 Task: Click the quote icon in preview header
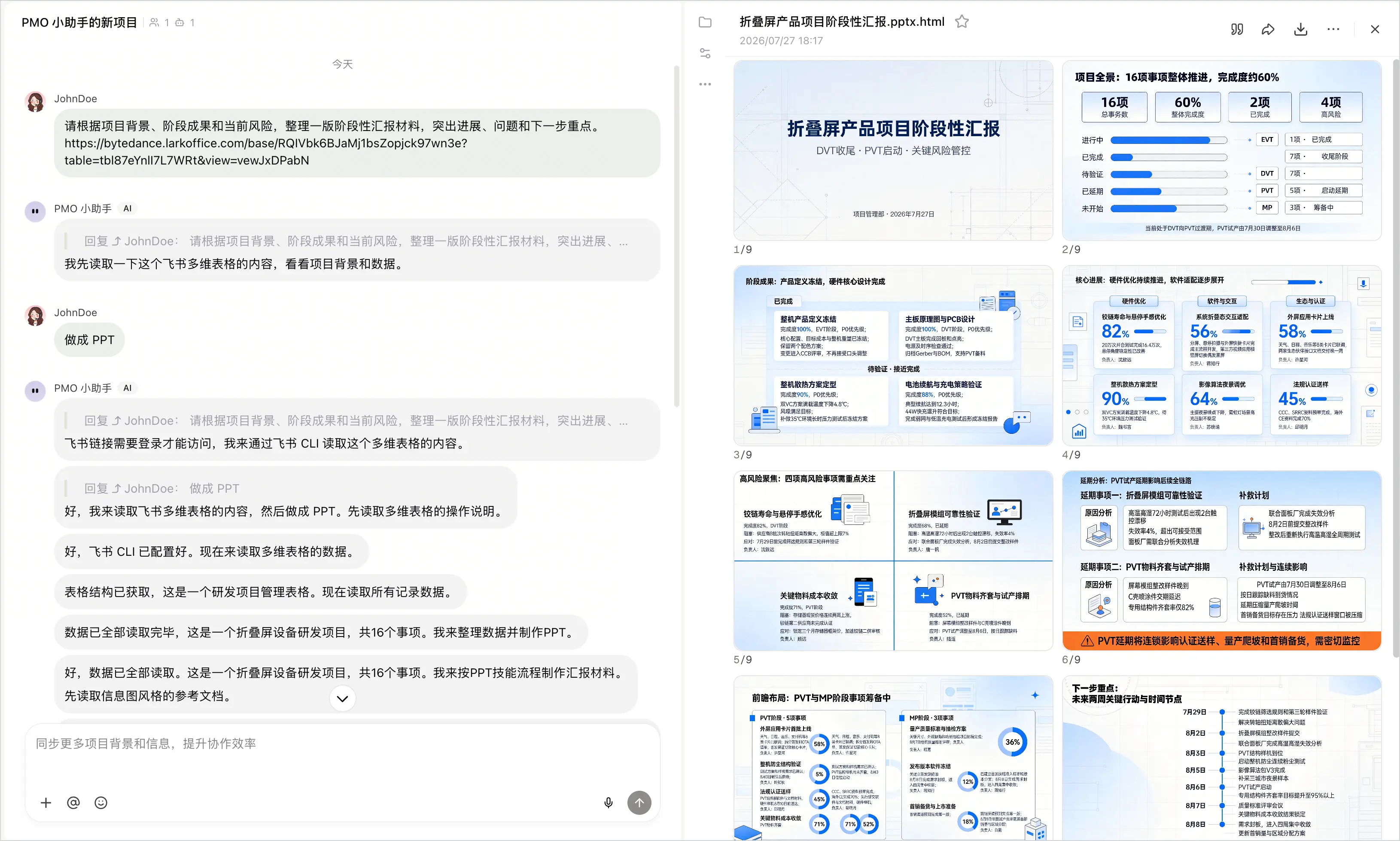click(x=1237, y=29)
